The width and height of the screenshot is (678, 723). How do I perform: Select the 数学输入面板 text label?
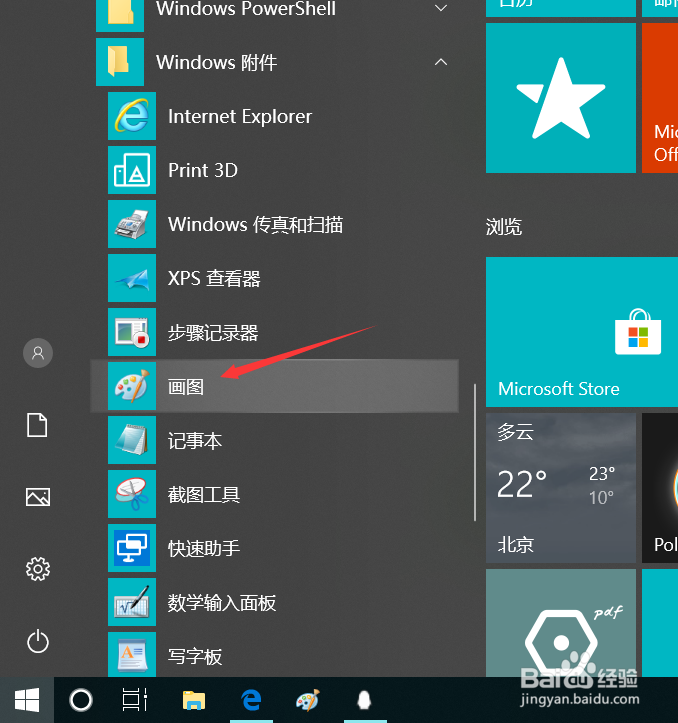tap(222, 602)
